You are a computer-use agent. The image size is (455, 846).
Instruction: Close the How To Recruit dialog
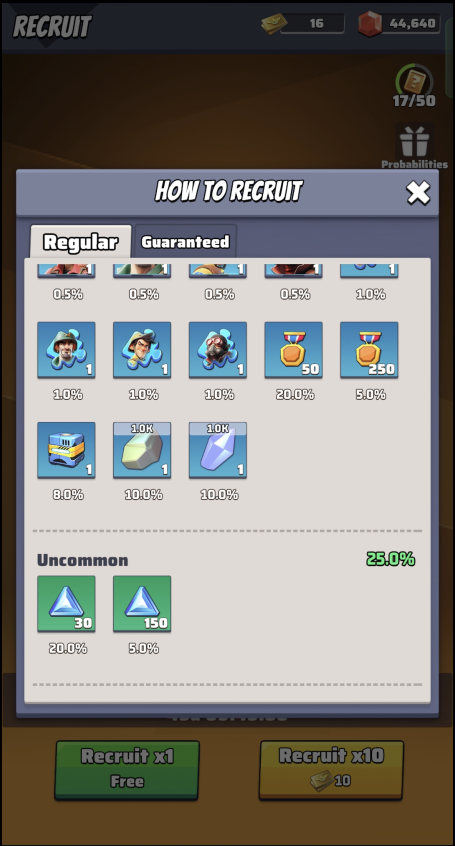point(418,193)
